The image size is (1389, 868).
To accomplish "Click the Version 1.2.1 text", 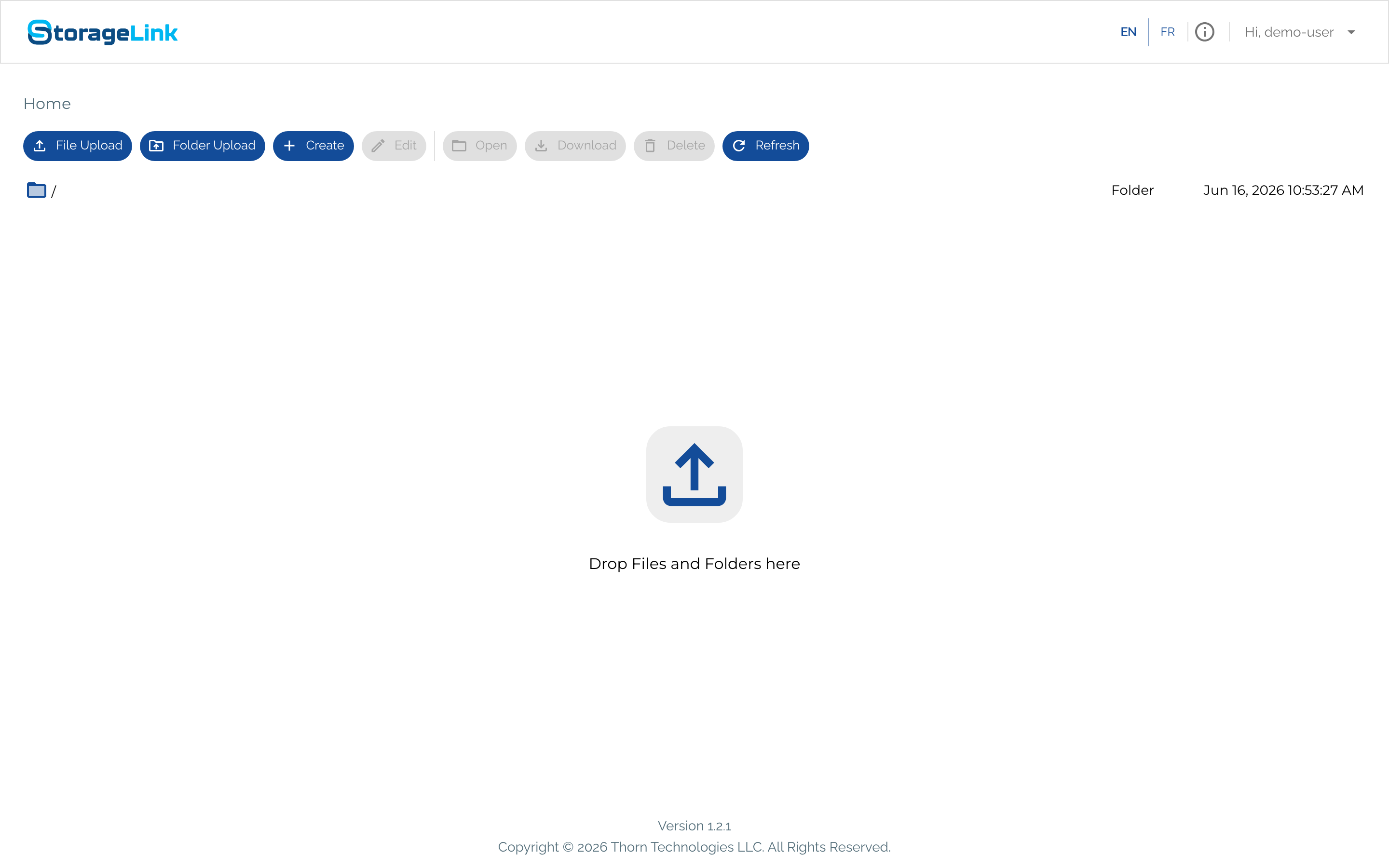I will [694, 826].
